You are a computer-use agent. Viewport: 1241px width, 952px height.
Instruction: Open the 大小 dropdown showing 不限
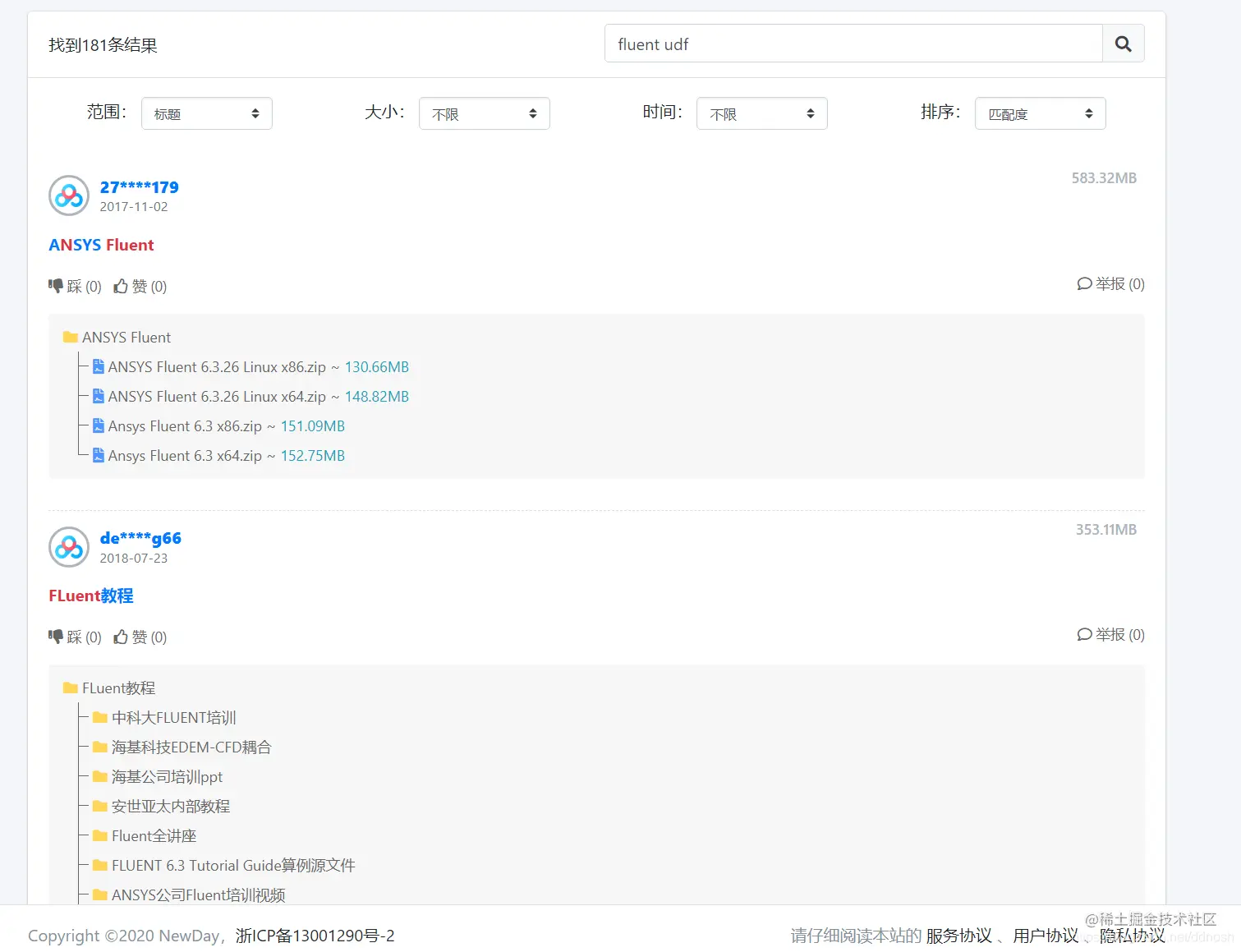coord(484,113)
